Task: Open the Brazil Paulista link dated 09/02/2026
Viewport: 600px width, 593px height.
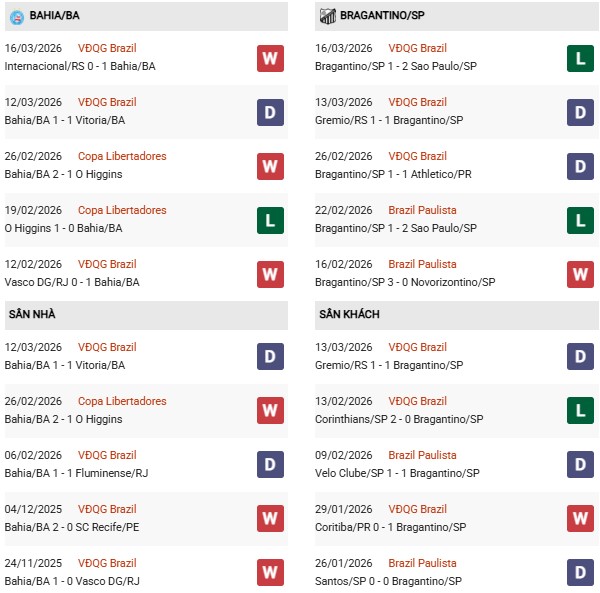Action: pyautogui.click(x=424, y=455)
